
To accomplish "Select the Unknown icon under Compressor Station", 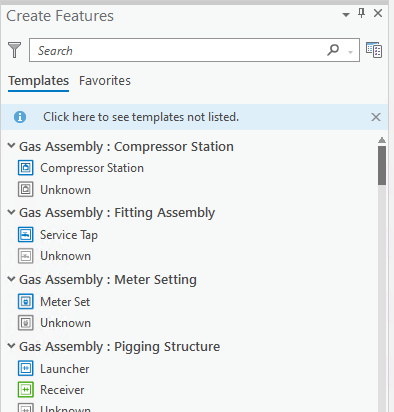I will pos(26,189).
